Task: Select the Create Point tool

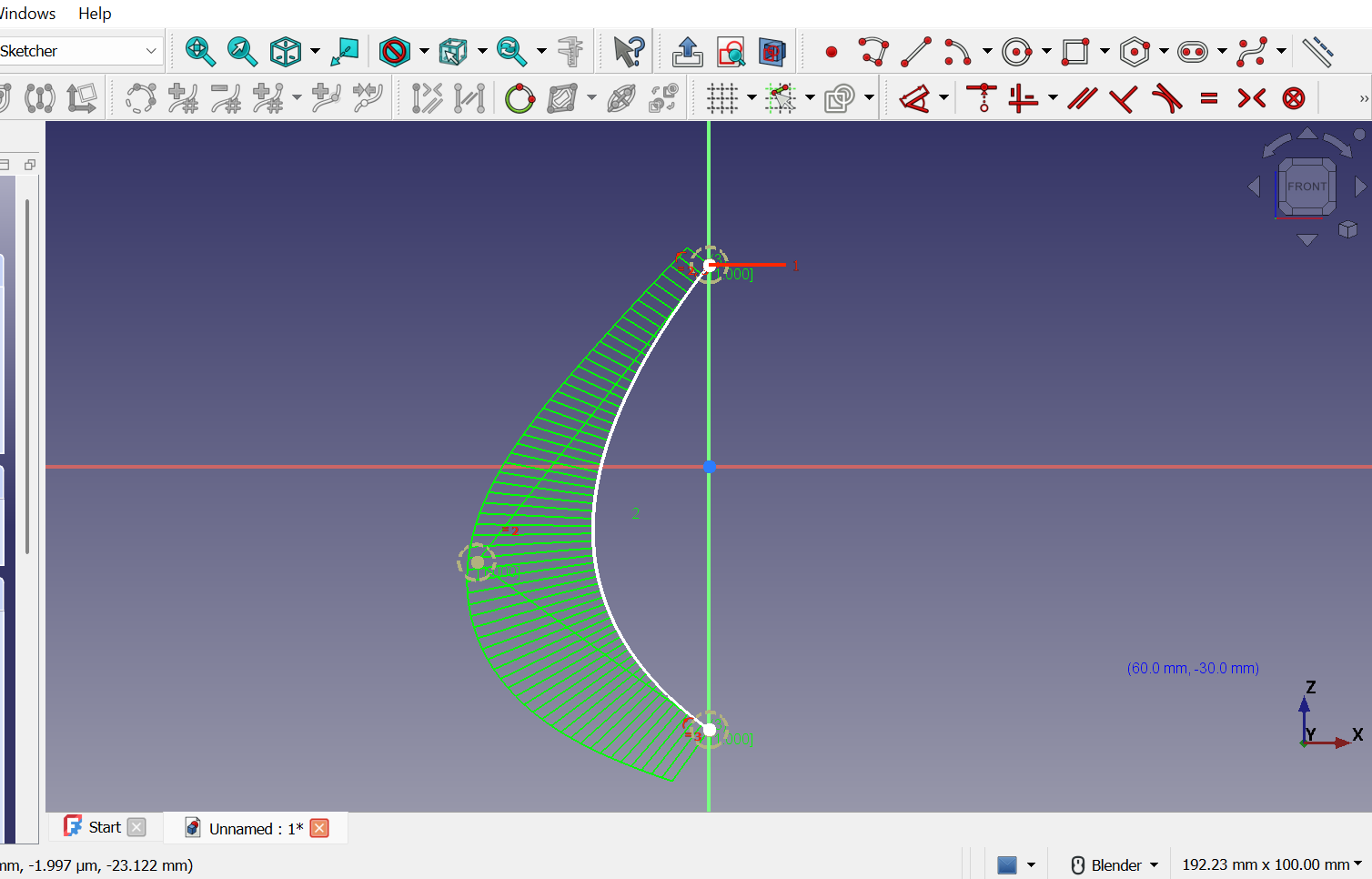Action: pyautogui.click(x=831, y=52)
